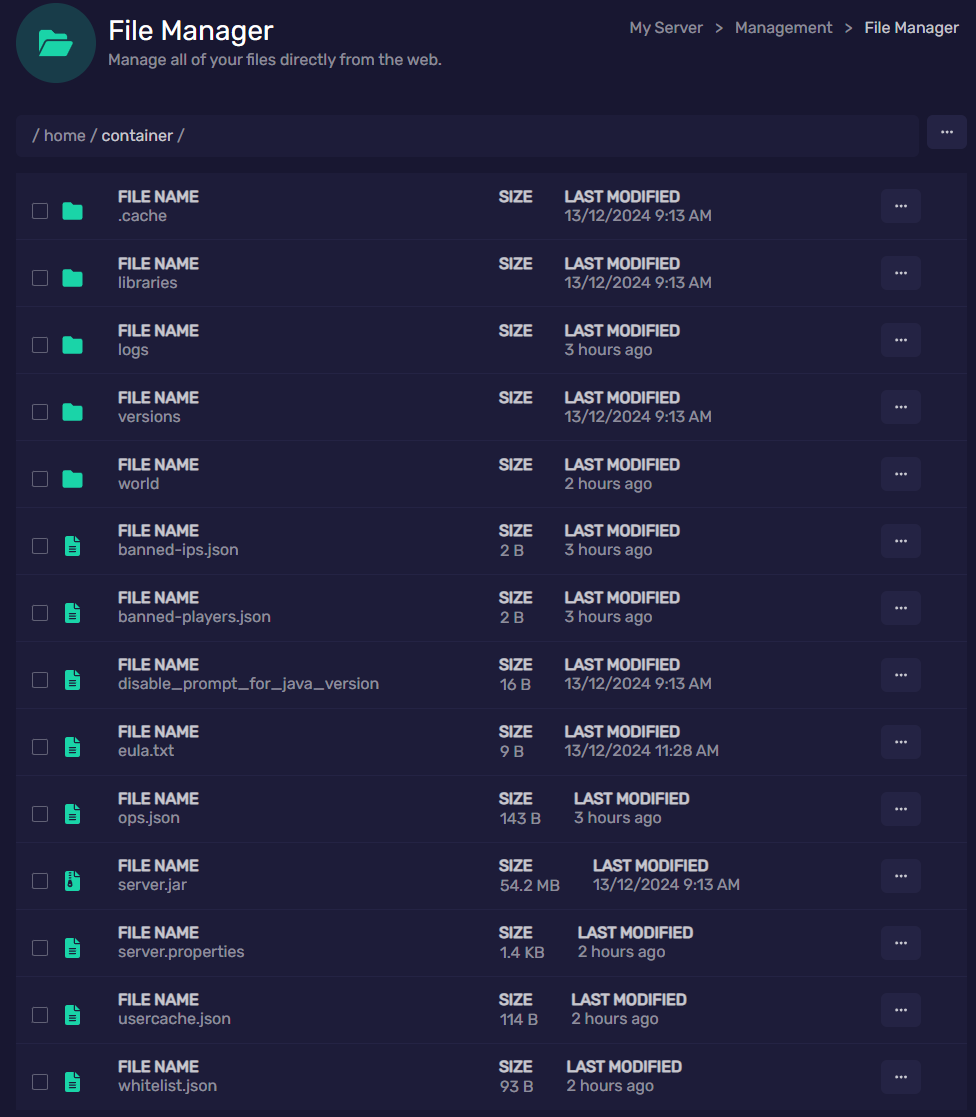Click the ops.json file name
The image size is (976, 1117).
(x=149, y=818)
